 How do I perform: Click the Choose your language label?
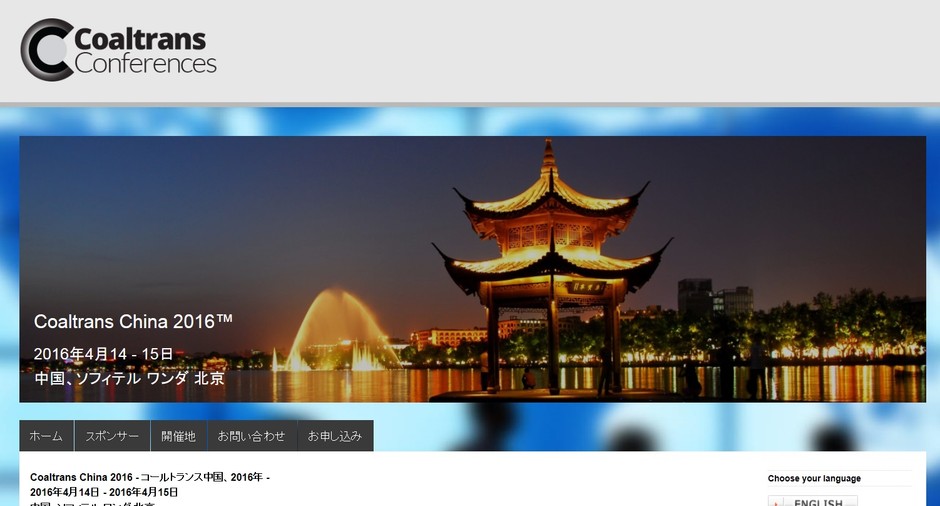click(x=814, y=478)
